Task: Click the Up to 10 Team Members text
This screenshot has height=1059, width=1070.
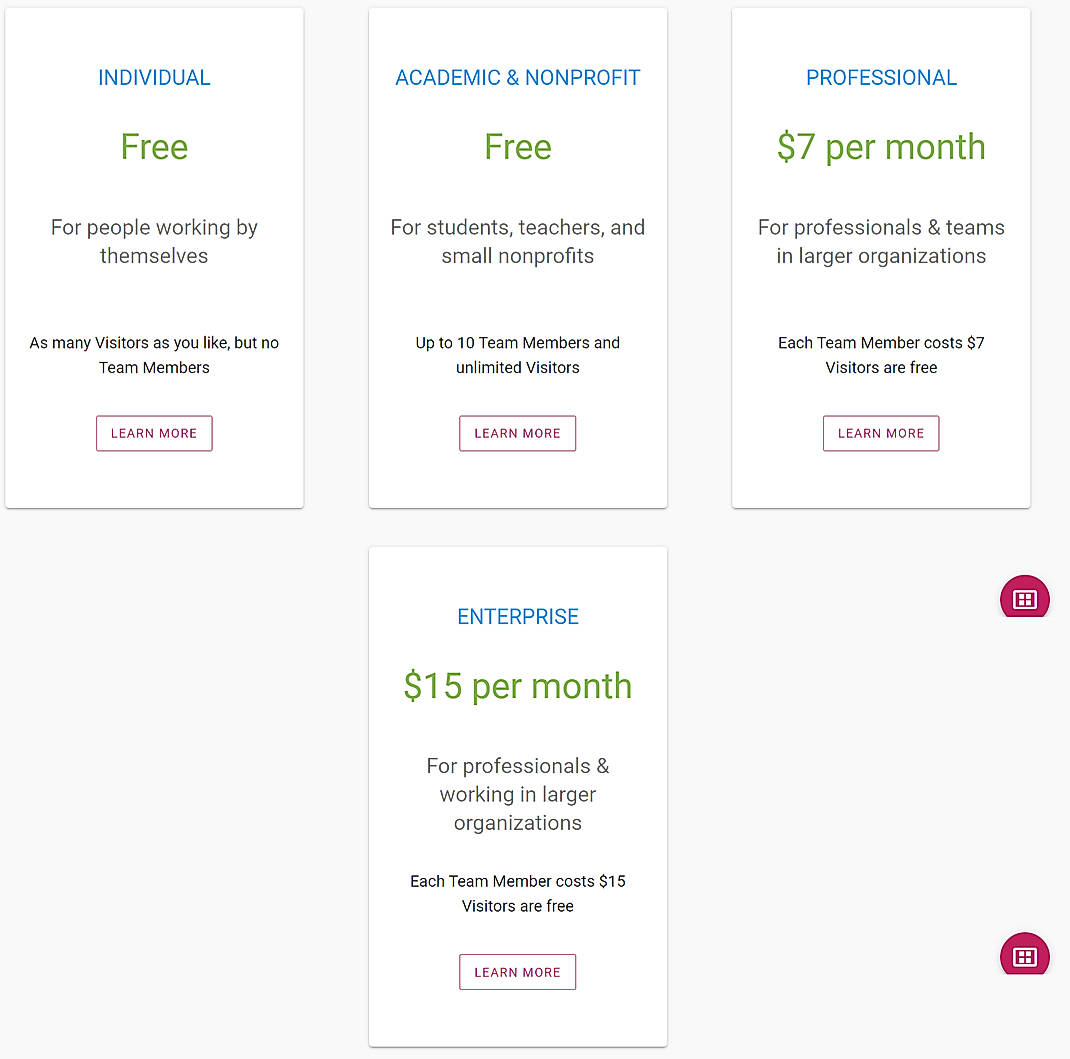Action: [517, 342]
